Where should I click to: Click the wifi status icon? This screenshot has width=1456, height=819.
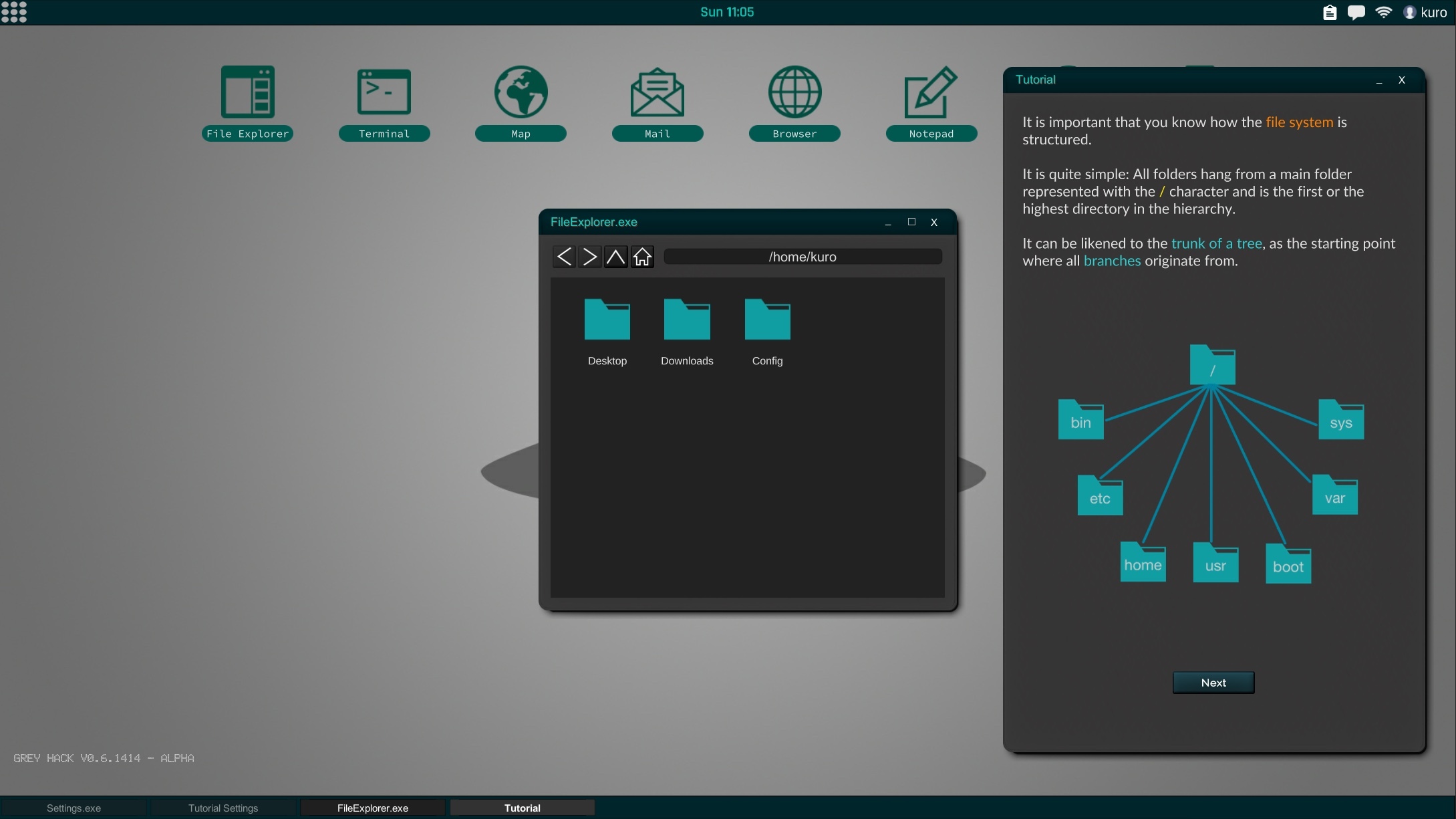pos(1383,12)
